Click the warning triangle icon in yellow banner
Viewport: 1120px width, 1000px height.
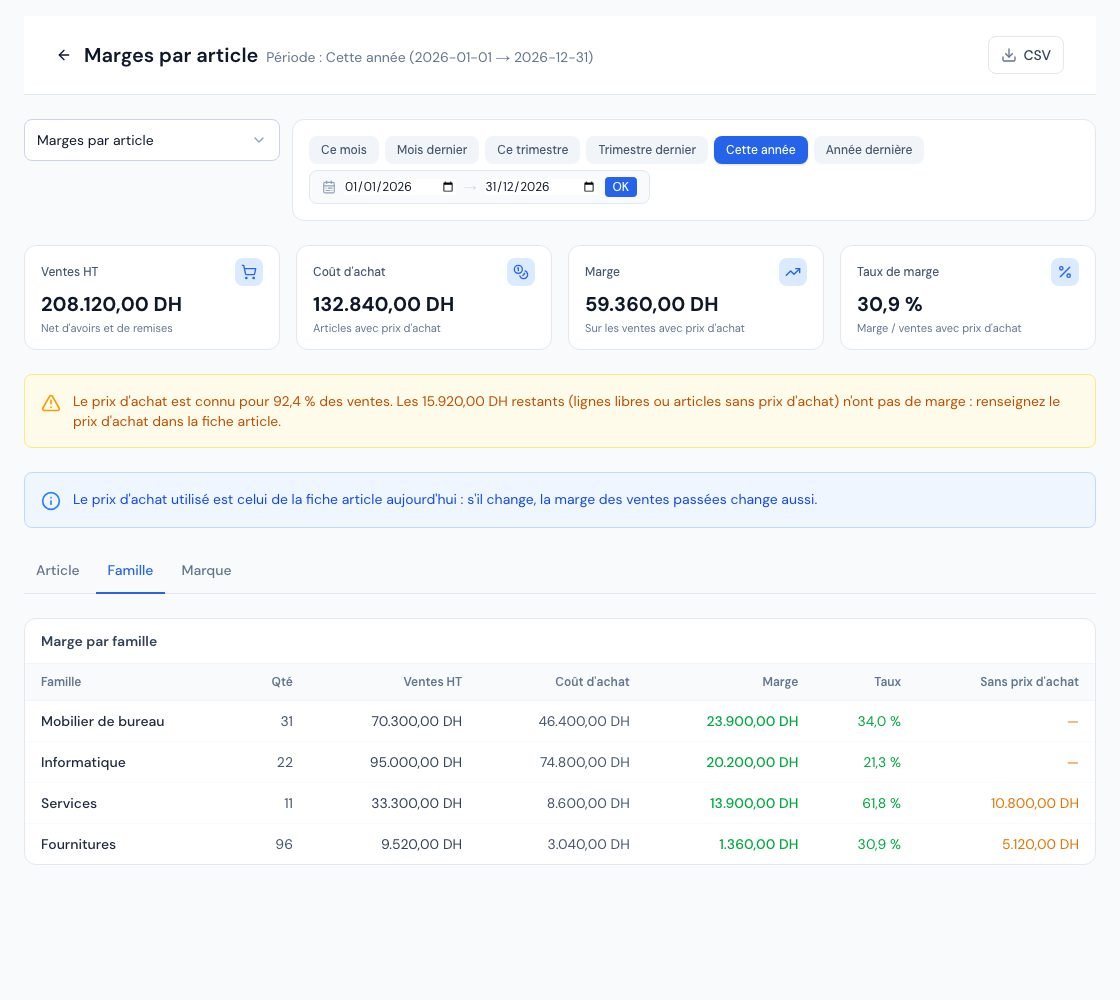tap(51, 404)
